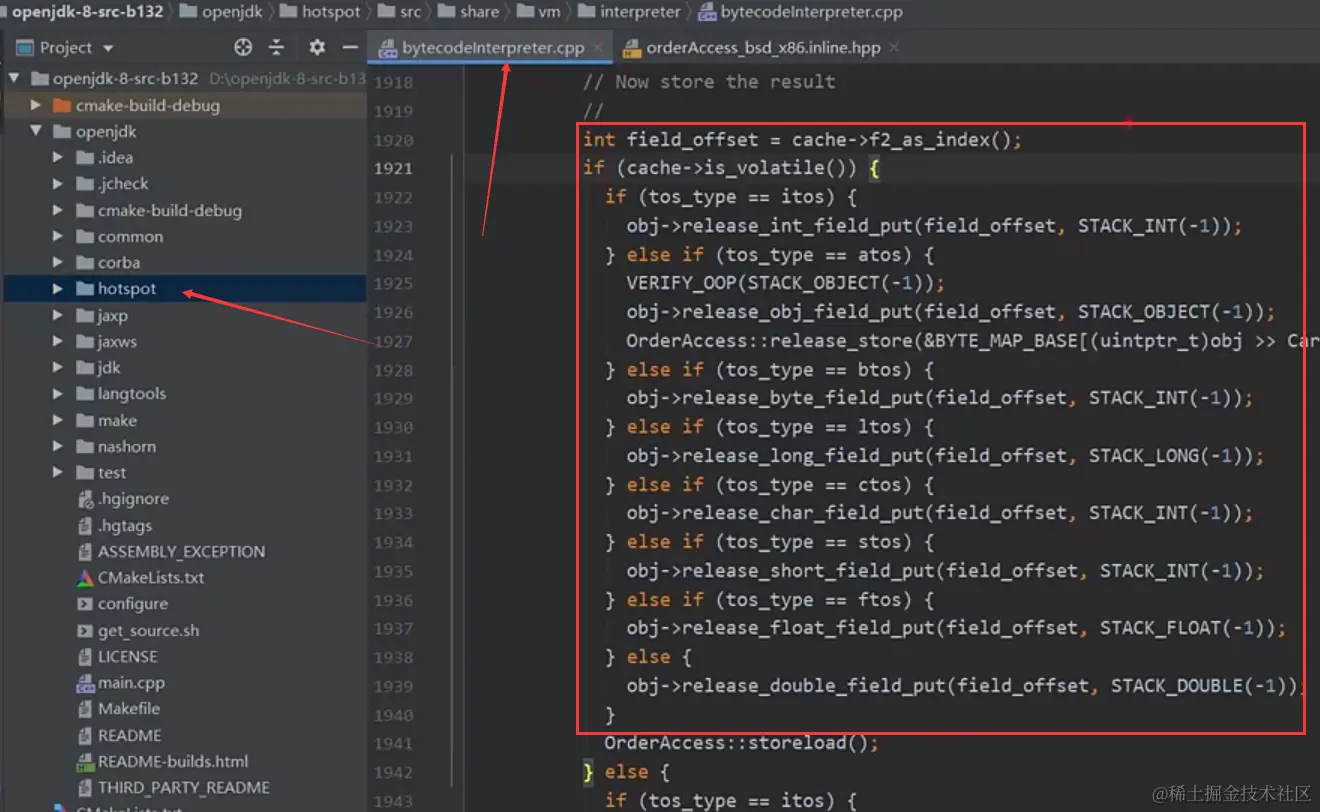Click the openjdk breadcrumb
The image size is (1320, 812).
pyautogui.click(x=223, y=12)
